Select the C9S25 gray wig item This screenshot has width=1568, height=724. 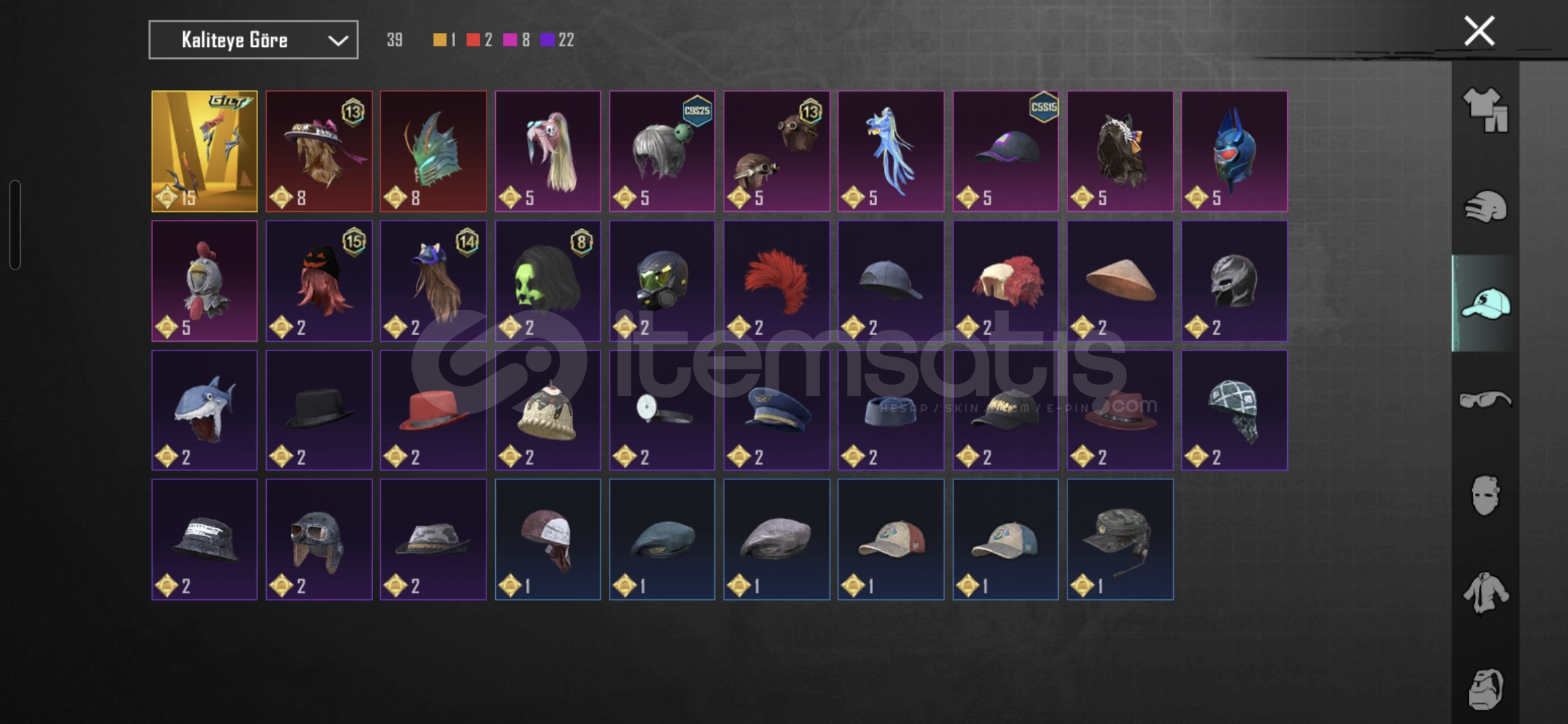pyautogui.click(x=662, y=152)
